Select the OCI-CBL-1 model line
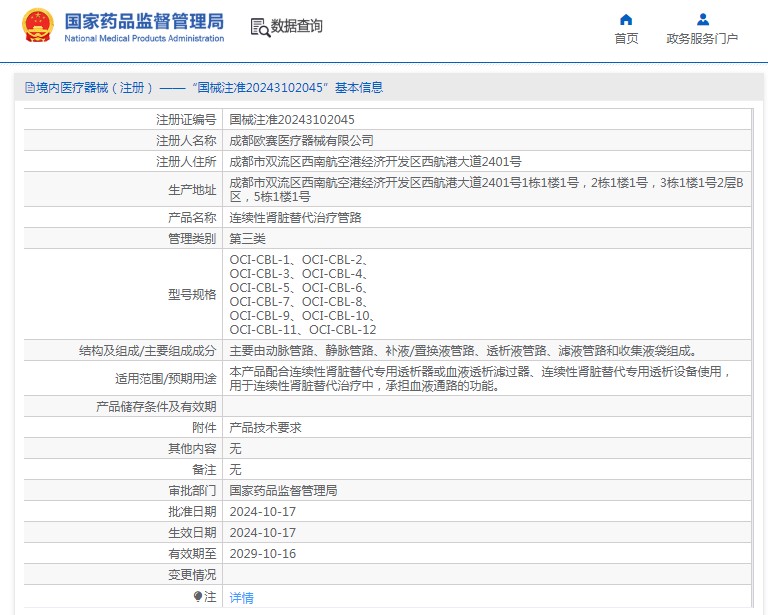 point(299,260)
